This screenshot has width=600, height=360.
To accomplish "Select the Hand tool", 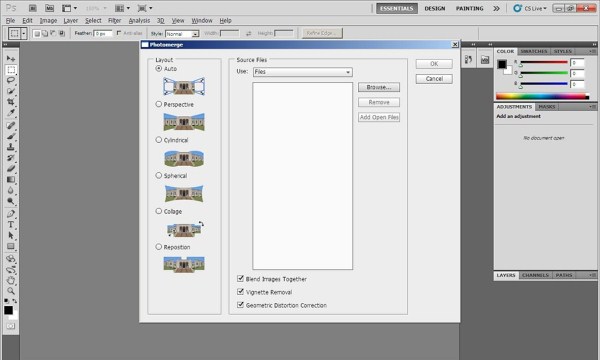I will pos(11,280).
